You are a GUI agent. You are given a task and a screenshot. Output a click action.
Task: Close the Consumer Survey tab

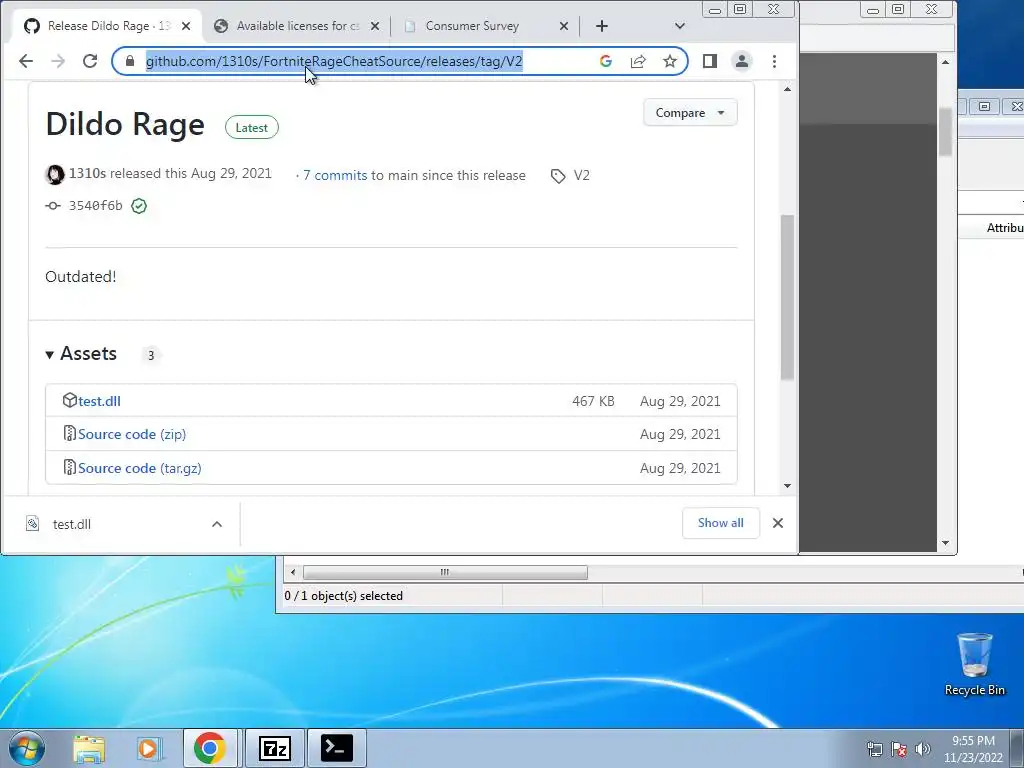(564, 26)
